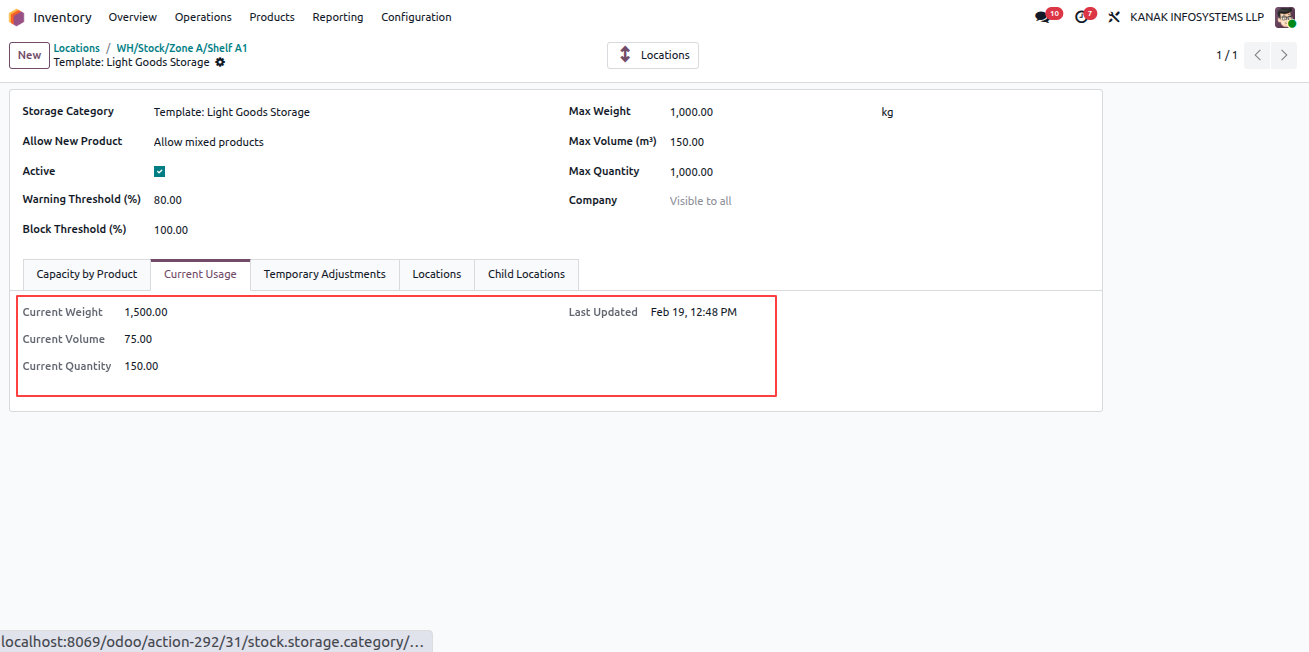The height and width of the screenshot is (652, 1309).
Task: Click the New button
Action: [30, 55]
